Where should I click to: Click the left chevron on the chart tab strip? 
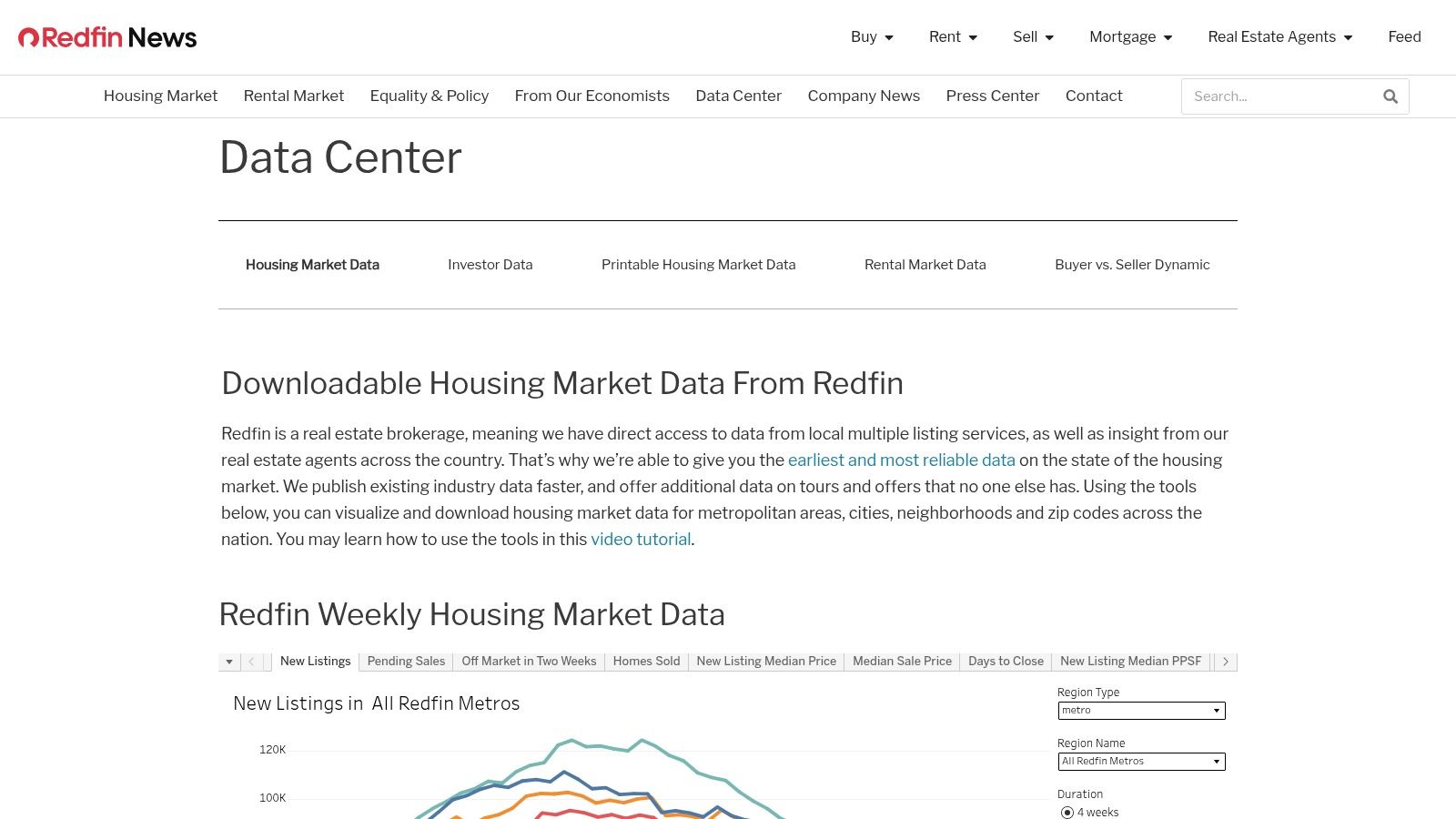(x=250, y=662)
